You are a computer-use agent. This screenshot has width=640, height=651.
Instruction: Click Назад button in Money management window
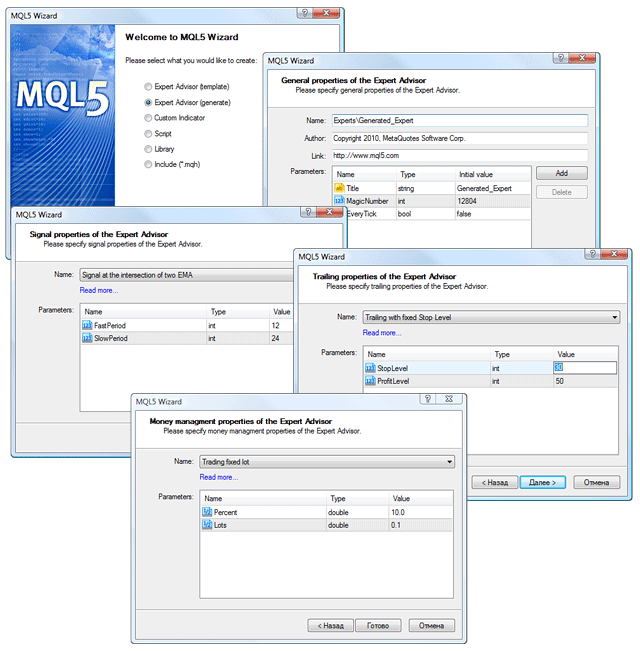click(330, 625)
